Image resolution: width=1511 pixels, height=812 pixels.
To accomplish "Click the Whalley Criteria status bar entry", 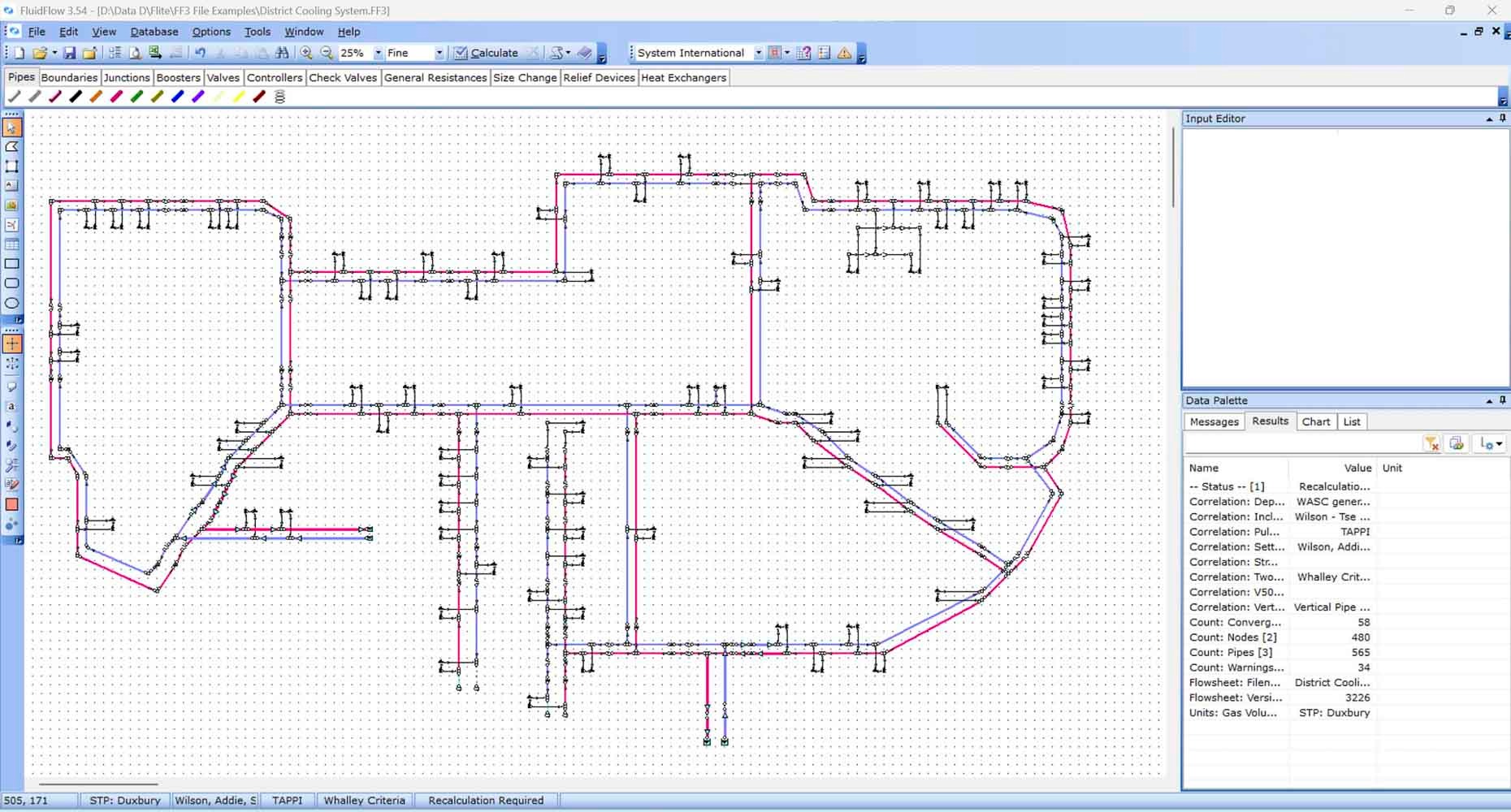I will (x=364, y=800).
